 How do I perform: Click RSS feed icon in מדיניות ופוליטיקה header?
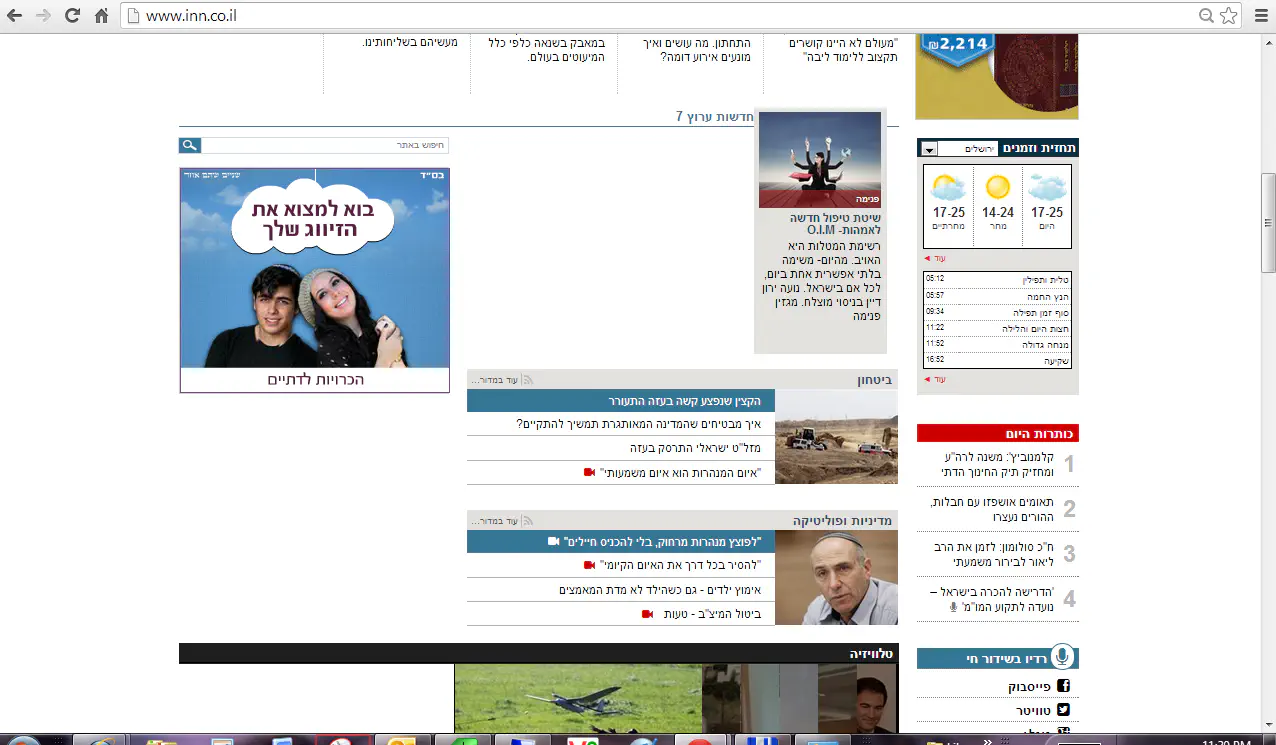(529, 521)
